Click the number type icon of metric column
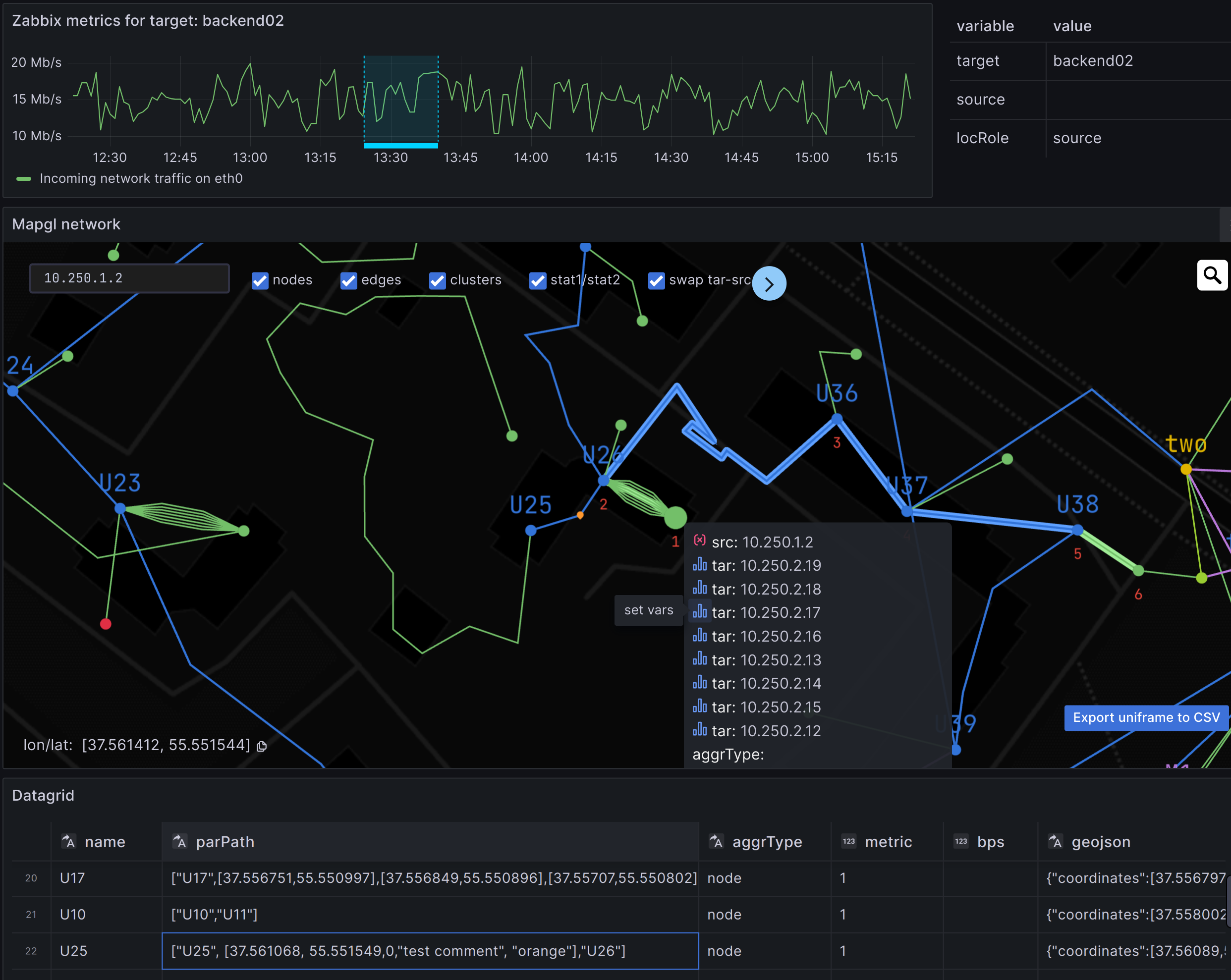This screenshot has height=980, width=1231. click(849, 841)
